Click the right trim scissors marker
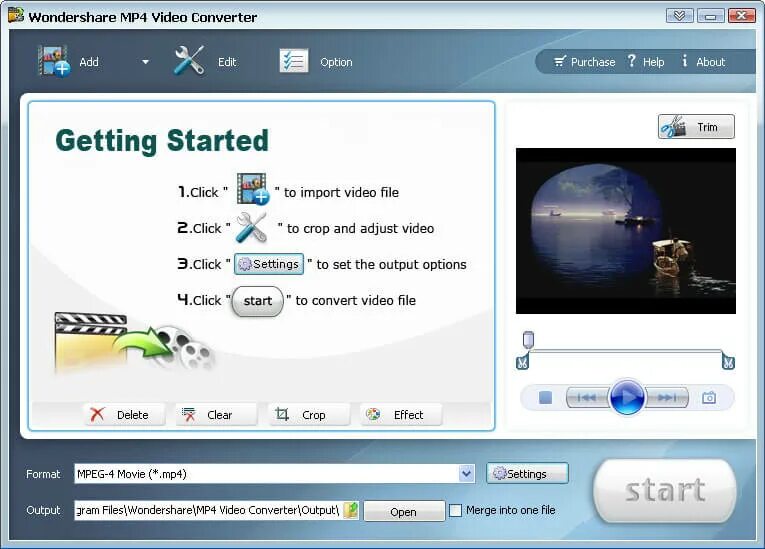This screenshot has width=765, height=549. point(728,362)
